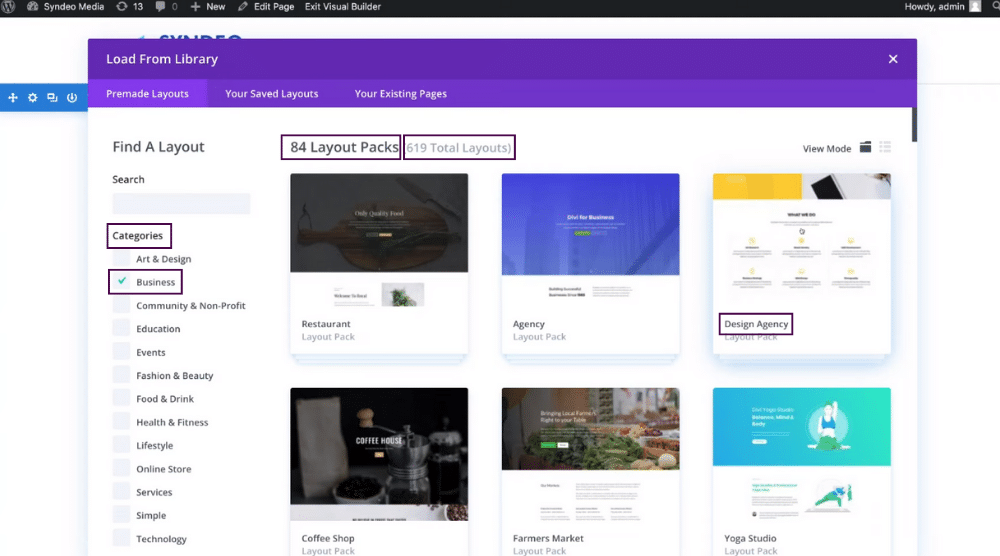Viewport: 1000px width, 556px height.
Task: Click the modal vertical scrollbar
Action: (x=915, y=125)
